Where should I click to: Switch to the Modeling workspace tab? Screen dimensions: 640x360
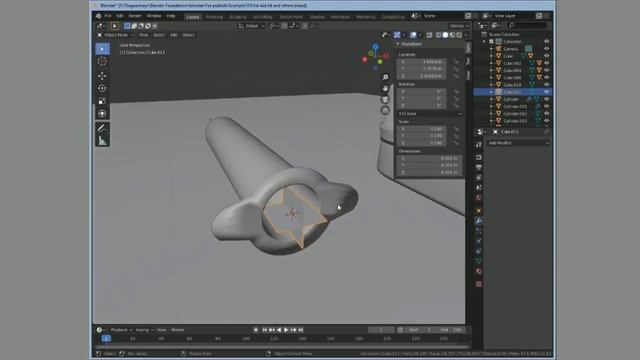pyautogui.click(x=214, y=17)
